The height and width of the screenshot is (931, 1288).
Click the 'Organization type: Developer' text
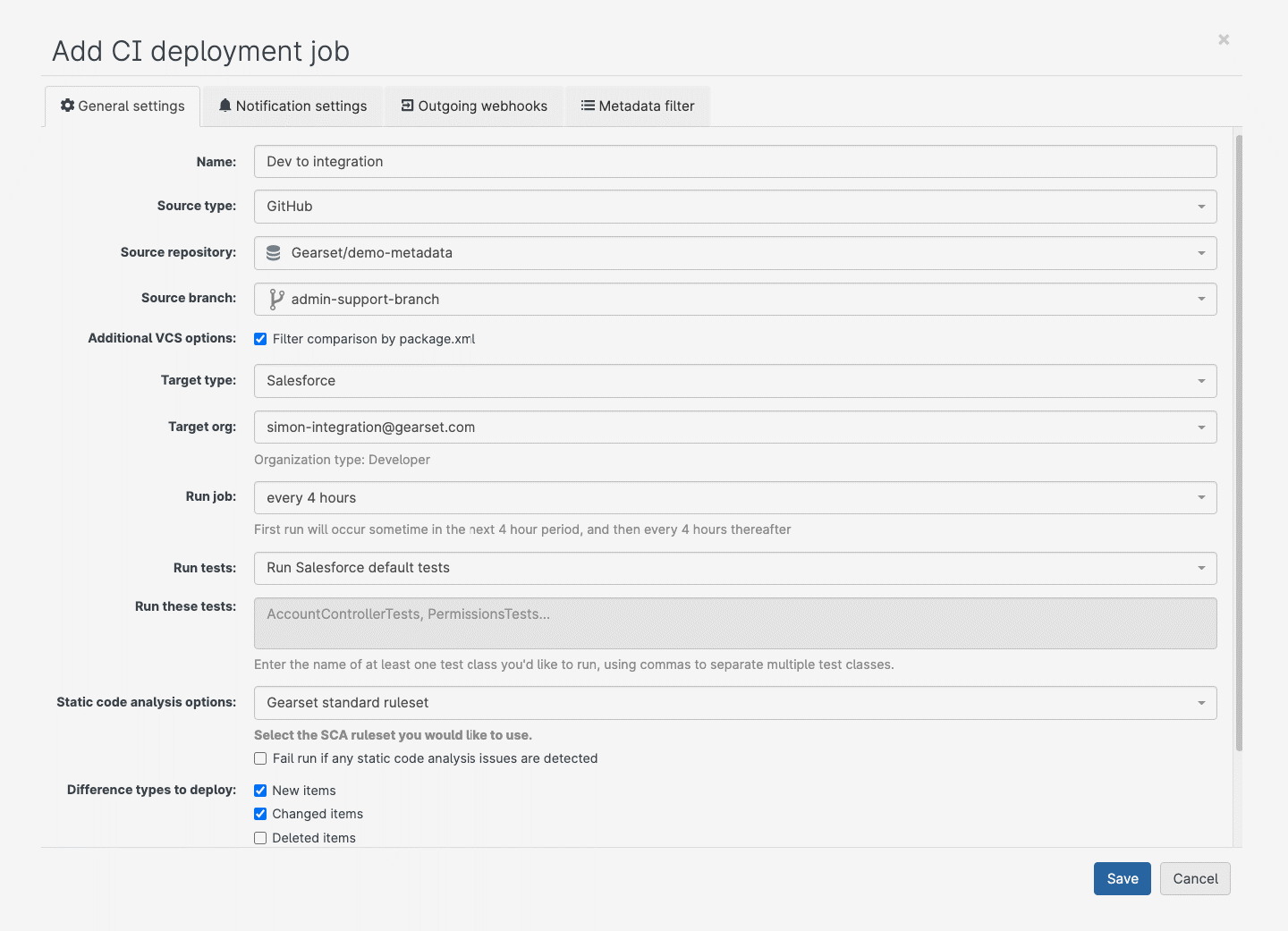[342, 460]
